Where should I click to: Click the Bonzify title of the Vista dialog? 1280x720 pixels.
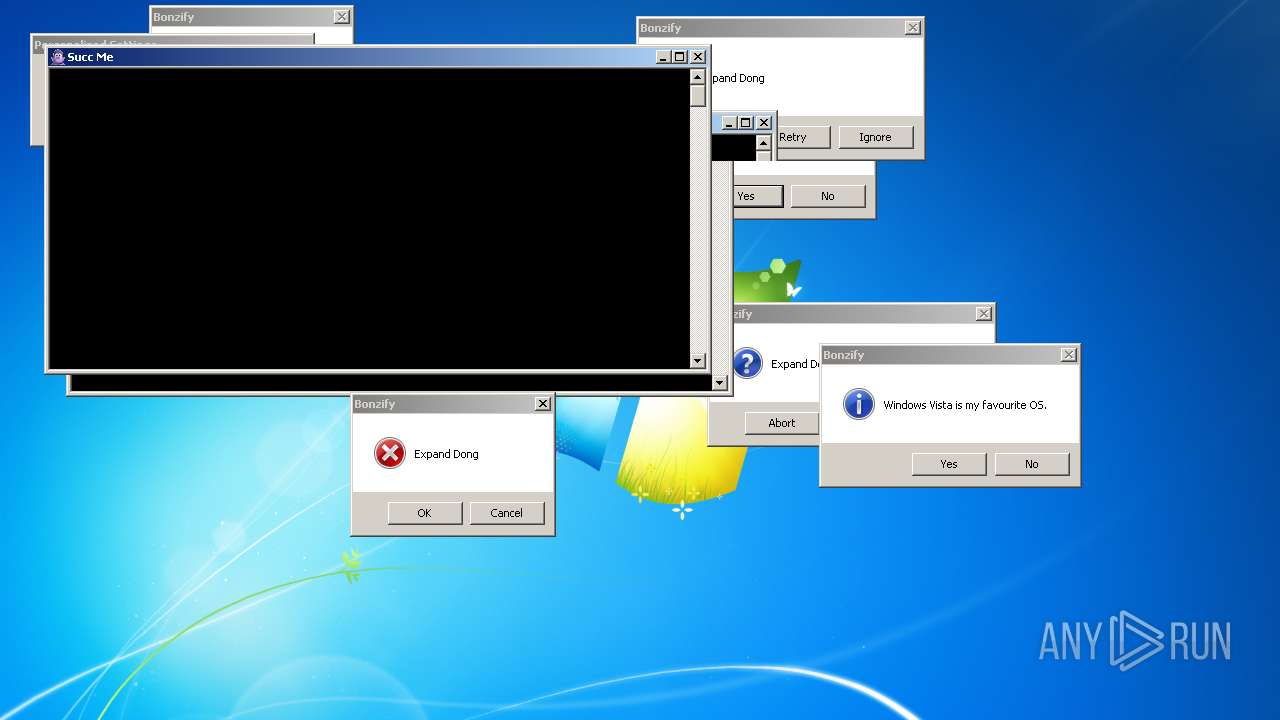[x=844, y=355]
